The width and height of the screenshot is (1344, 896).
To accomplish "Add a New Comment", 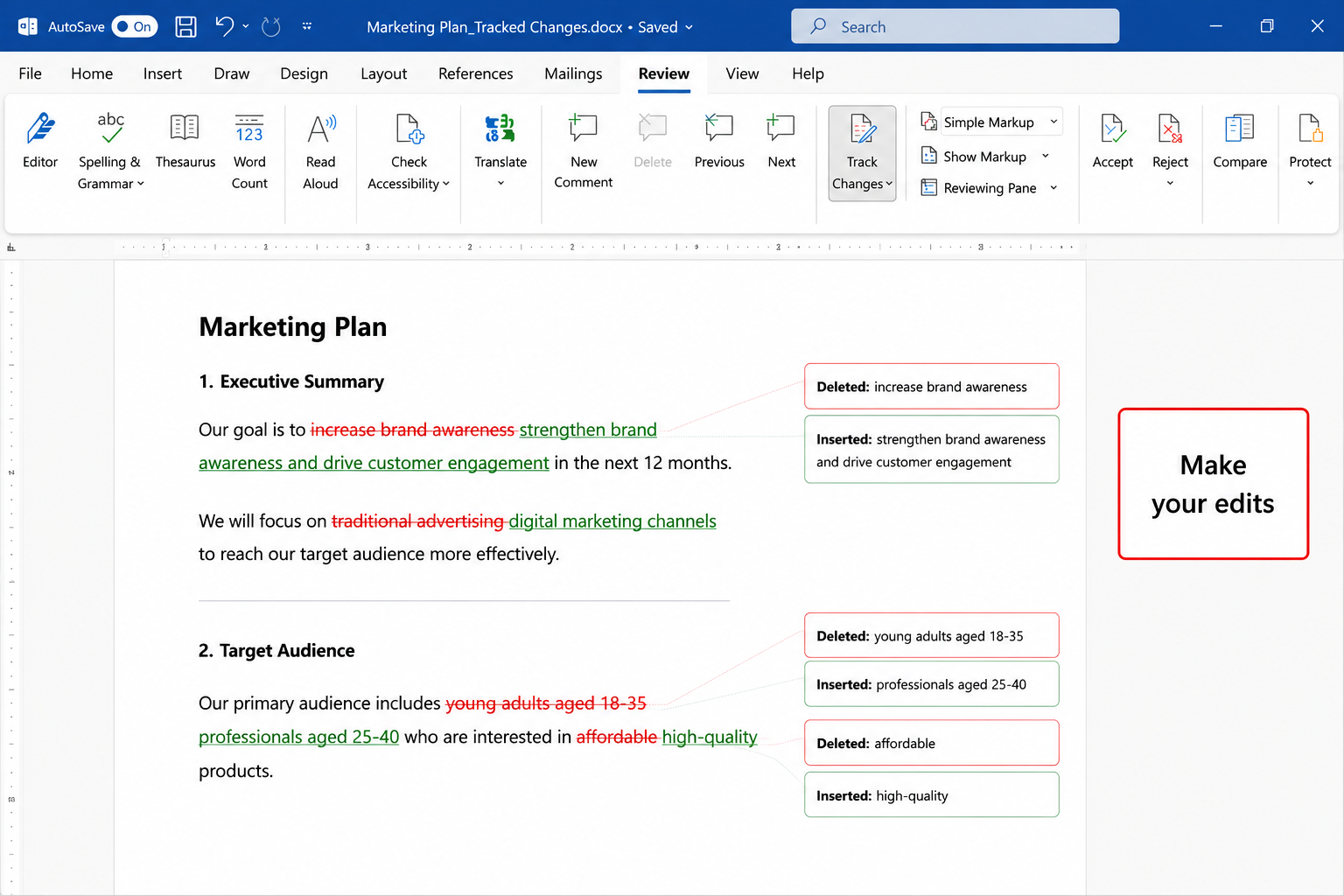I will [x=584, y=150].
